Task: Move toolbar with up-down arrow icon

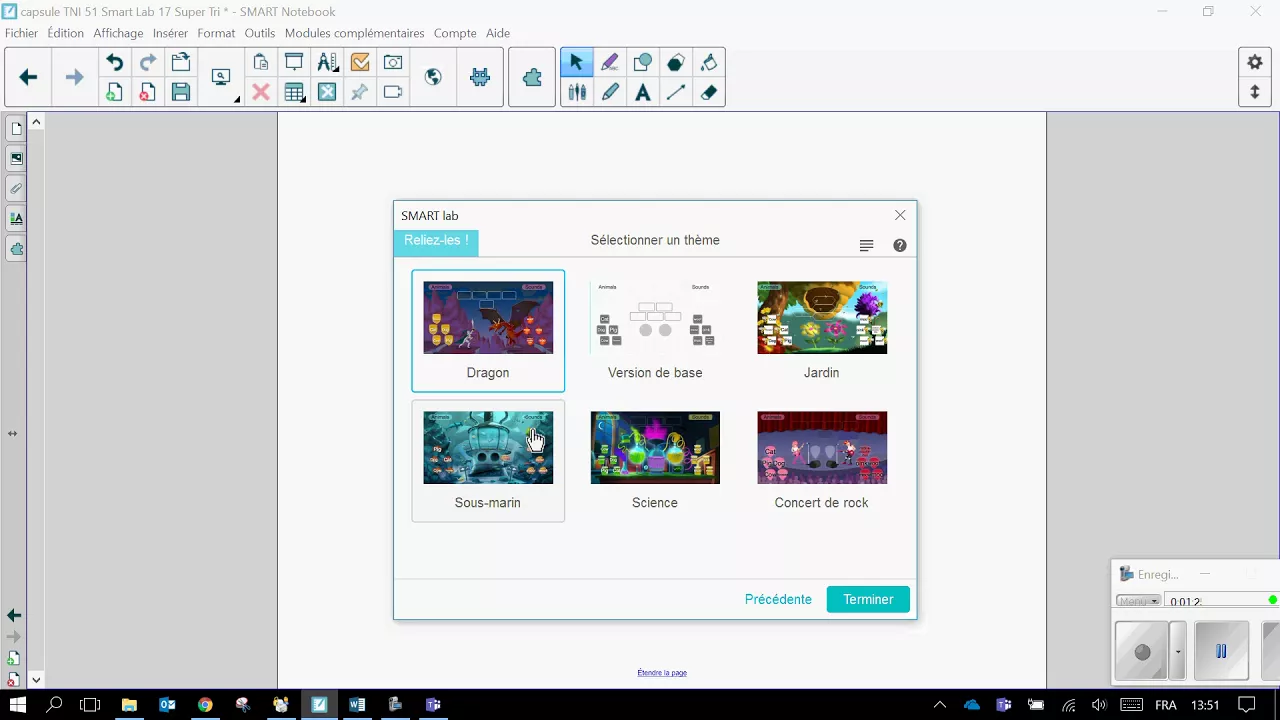Action: point(1255,92)
